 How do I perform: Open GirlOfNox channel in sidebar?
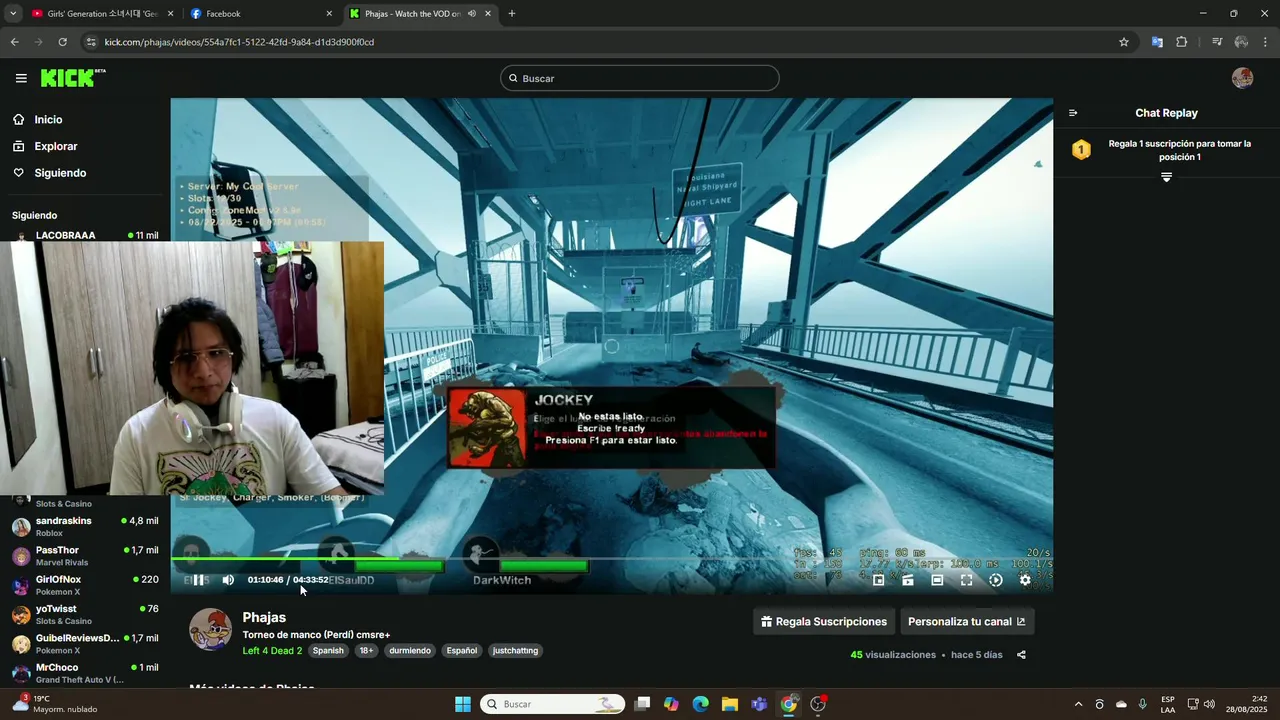85,585
